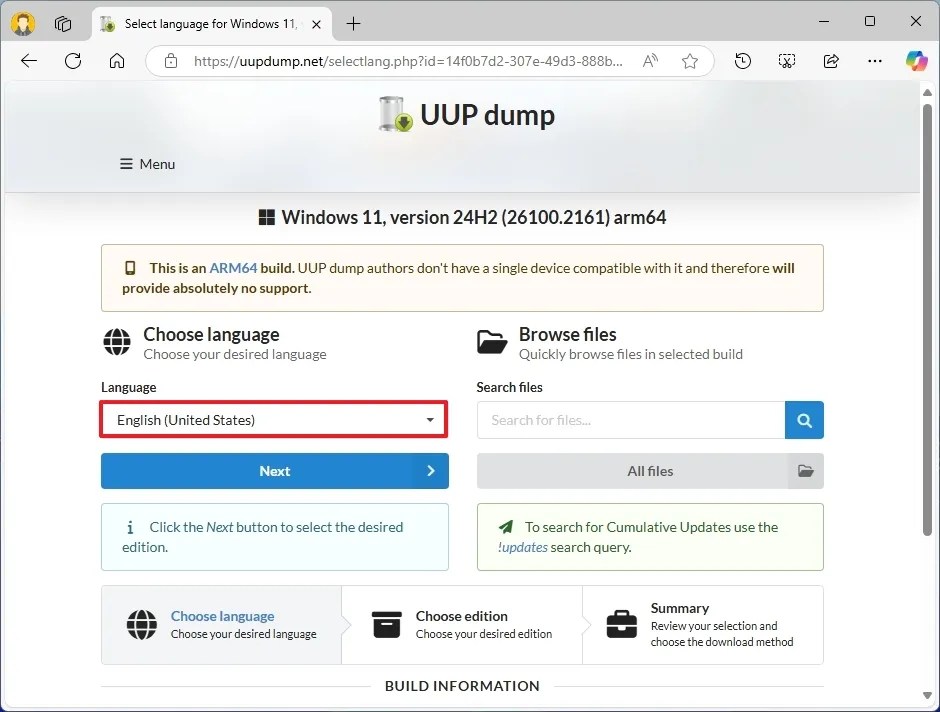Open the Language selection dropdown

[x=273, y=420]
